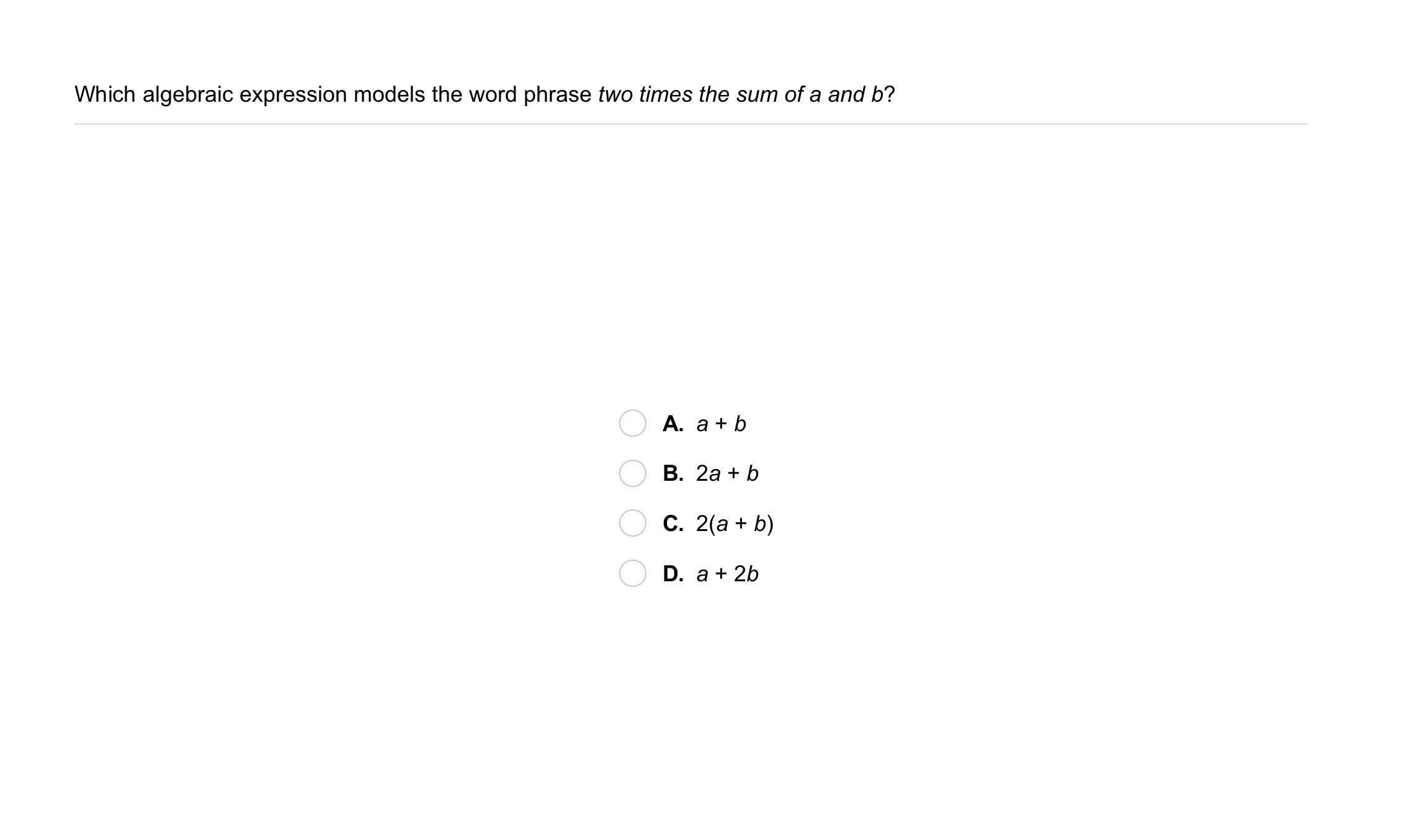This screenshot has width=1407, height=840.
Task: Click the italic text 'a and b' in question
Action: pyautogui.click(x=846, y=94)
